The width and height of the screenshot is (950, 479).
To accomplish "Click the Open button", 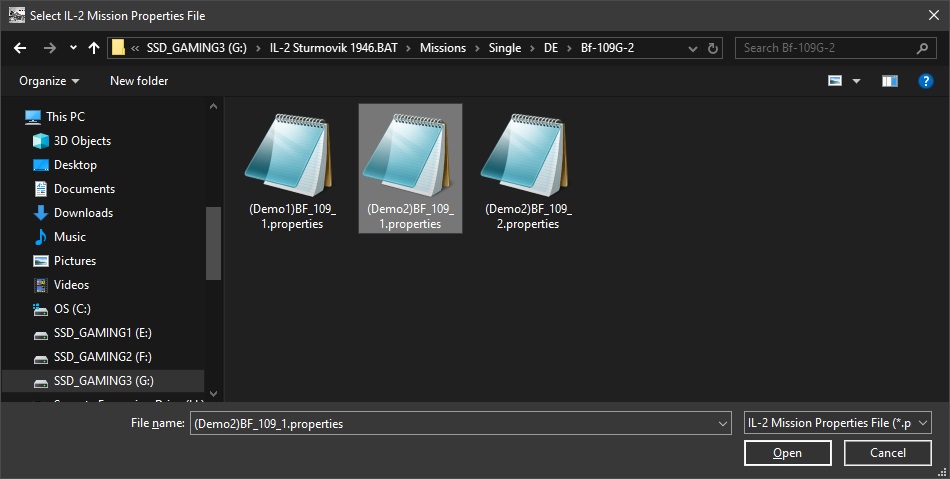I will point(788,453).
